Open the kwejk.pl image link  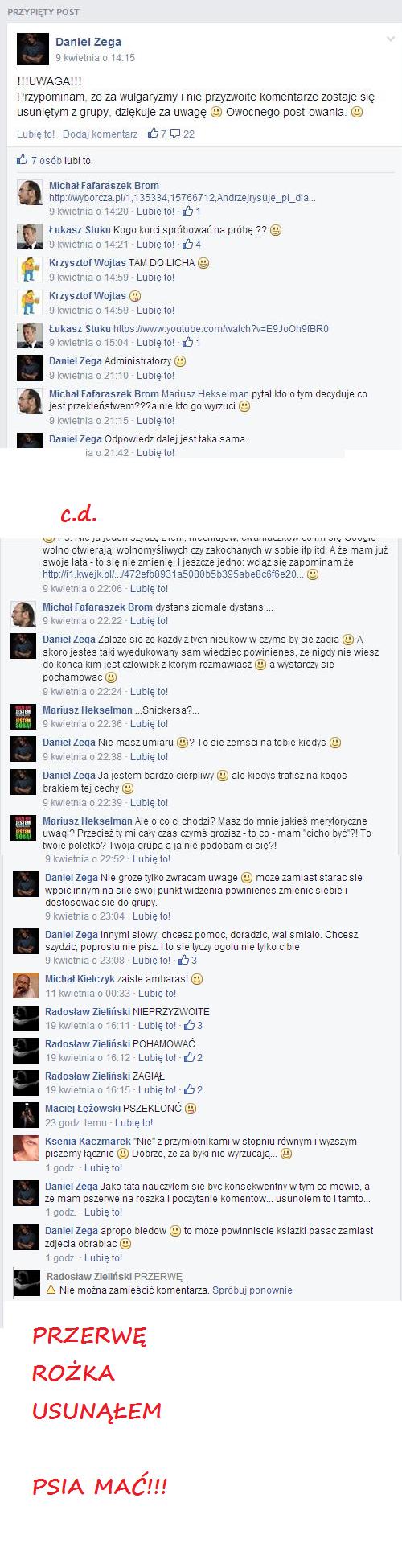tap(174, 575)
